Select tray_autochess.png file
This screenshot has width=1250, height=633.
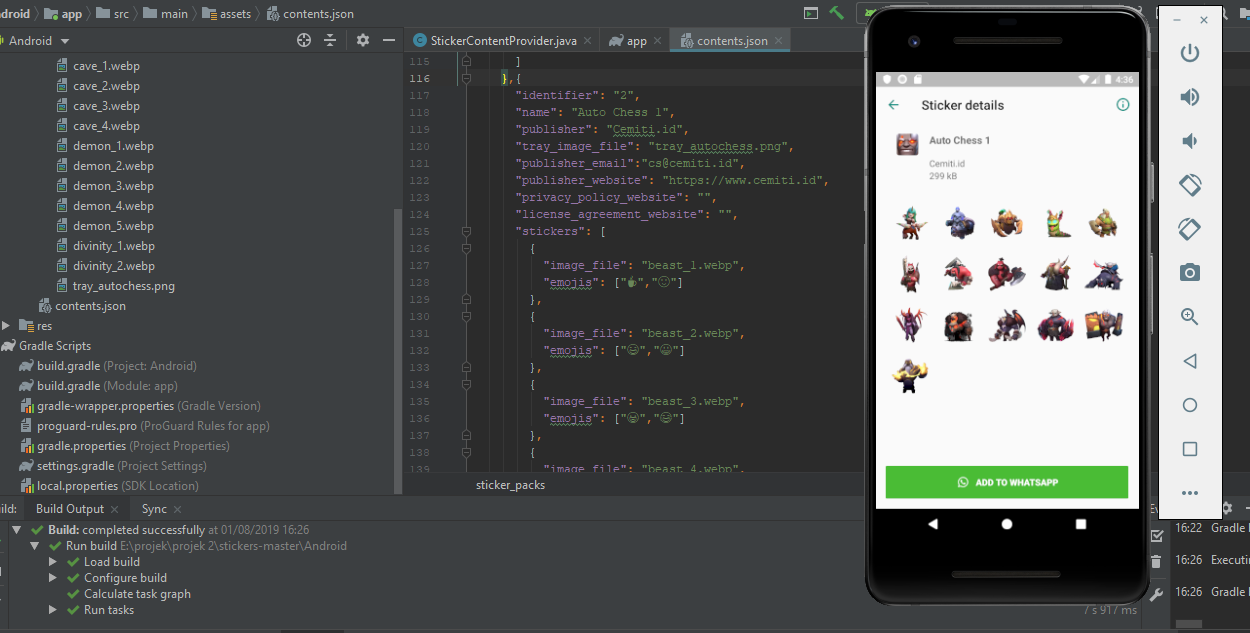pos(115,286)
